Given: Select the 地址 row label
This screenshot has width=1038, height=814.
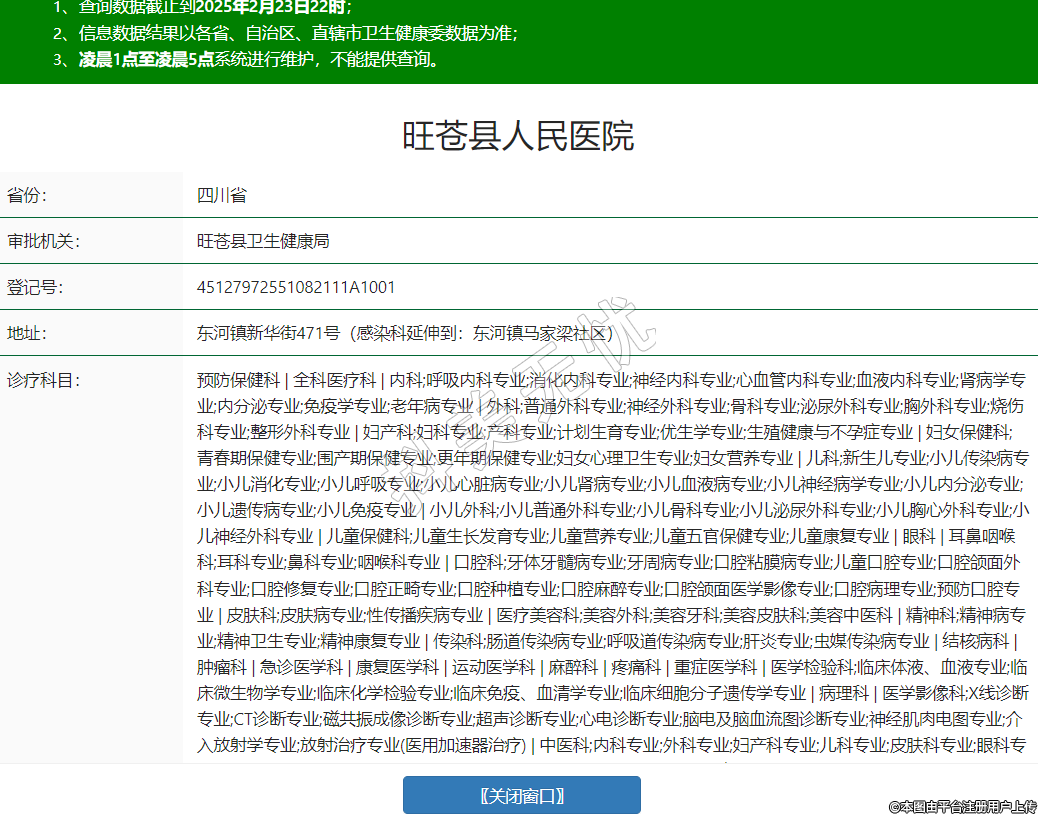Looking at the screenshot, I should [x=27, y=333].
